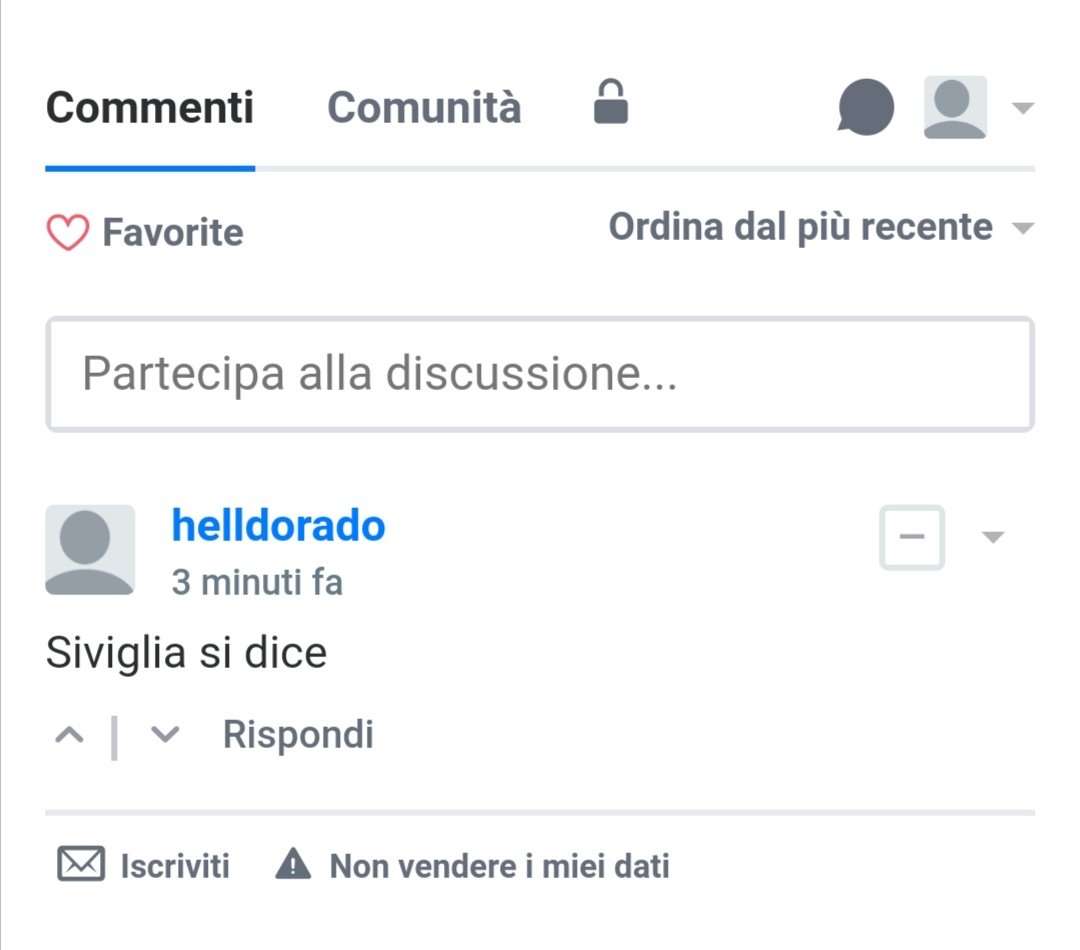Open the notifications speech bubble icon
This screenshot has height=950, width=1080.
click(865, 107)
